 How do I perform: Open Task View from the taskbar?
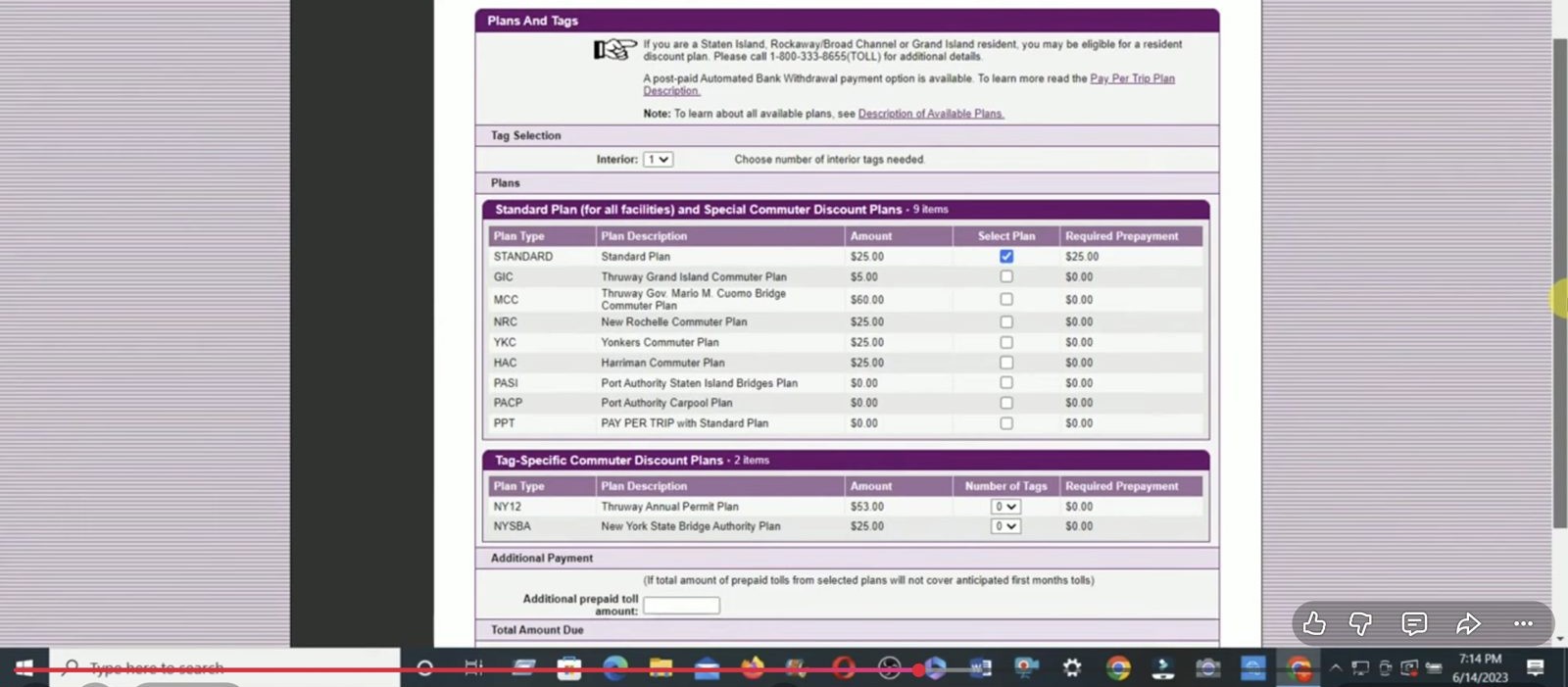pos(474,668)
